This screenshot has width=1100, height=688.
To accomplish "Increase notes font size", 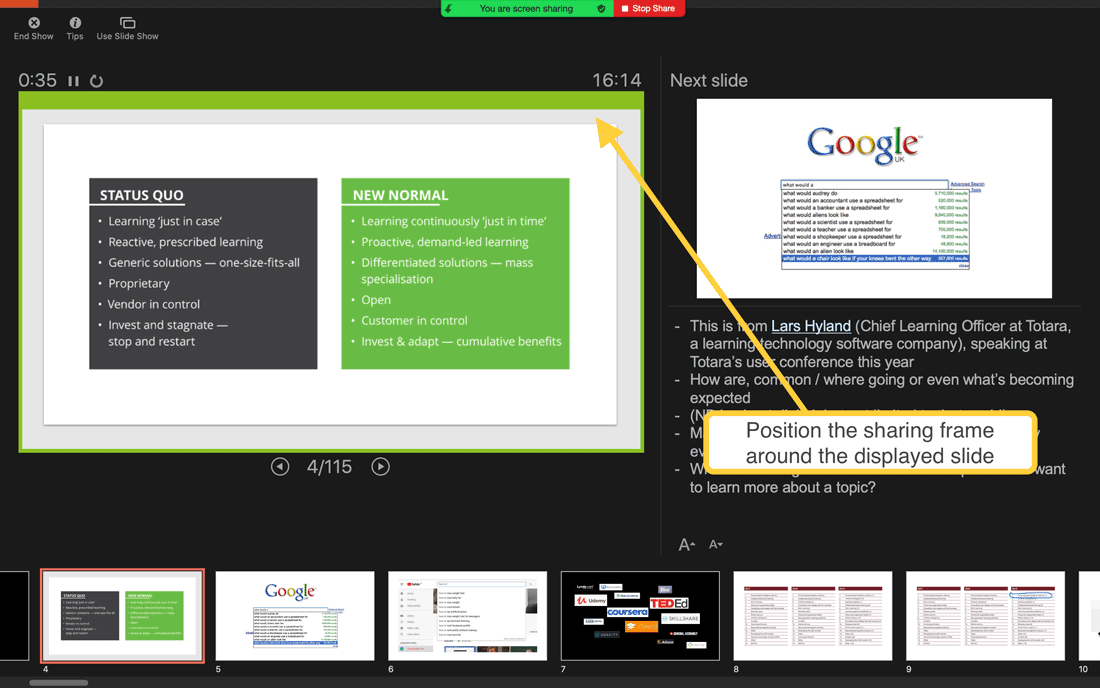I will [687, 544].
